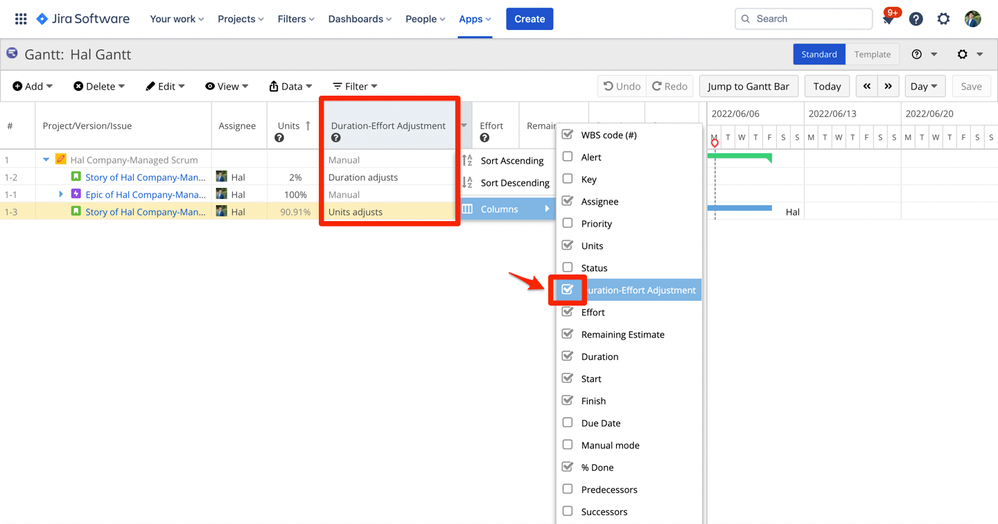Open the Filter menu in Gantt toolbar
Screen dimensions: 998x524
pyautogui.click(x=355, y=86)
